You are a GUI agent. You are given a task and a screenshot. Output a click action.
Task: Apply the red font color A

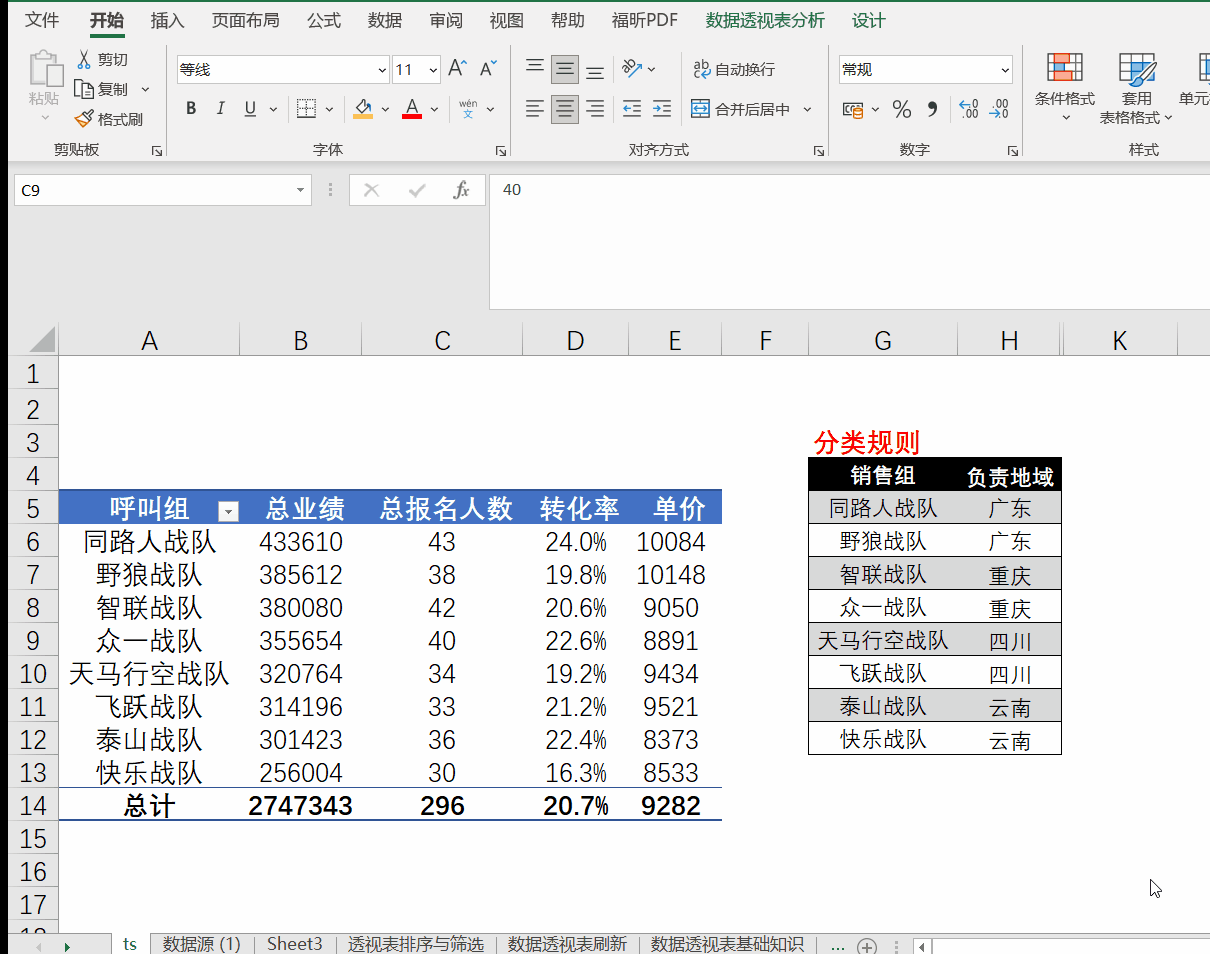411,109
